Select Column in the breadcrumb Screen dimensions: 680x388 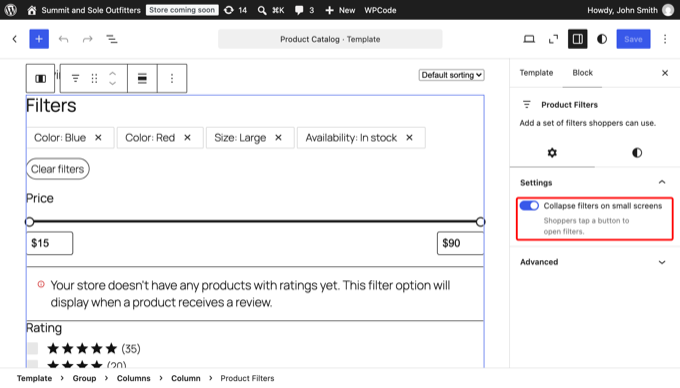(x=186, y=378)
